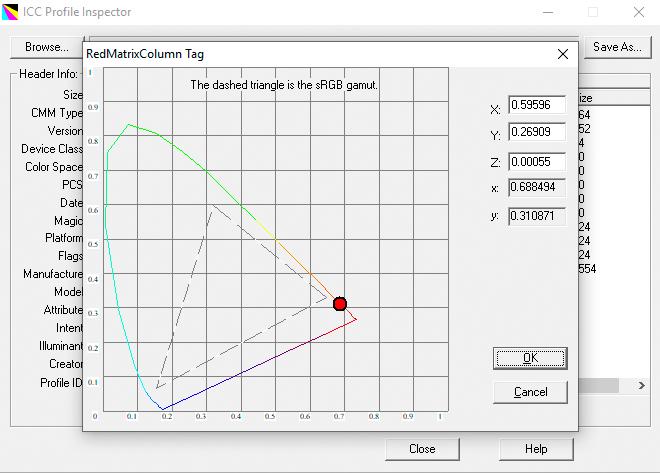Click the ICC Profile Inspector app icon in the title bar
Image resolution: width=660 pixels, height=473 pixels.
click(x=10, y=12)
